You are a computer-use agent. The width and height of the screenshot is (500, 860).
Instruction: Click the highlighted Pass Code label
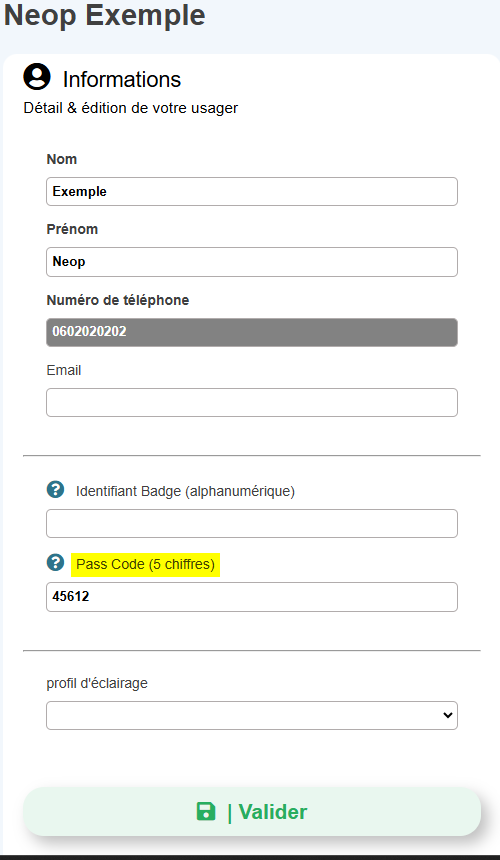click(x=145, y=564)
